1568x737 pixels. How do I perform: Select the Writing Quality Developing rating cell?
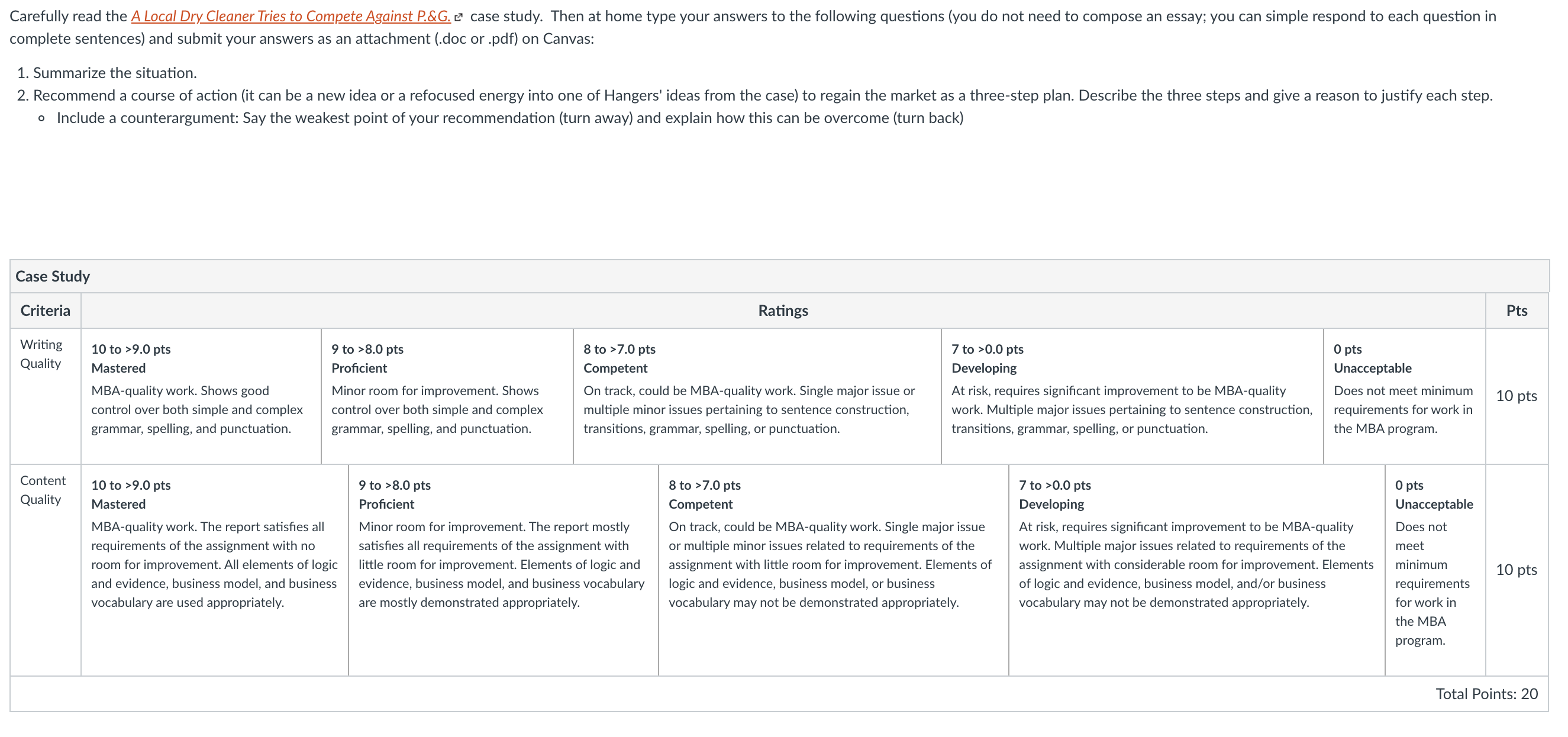[1132, 396]
